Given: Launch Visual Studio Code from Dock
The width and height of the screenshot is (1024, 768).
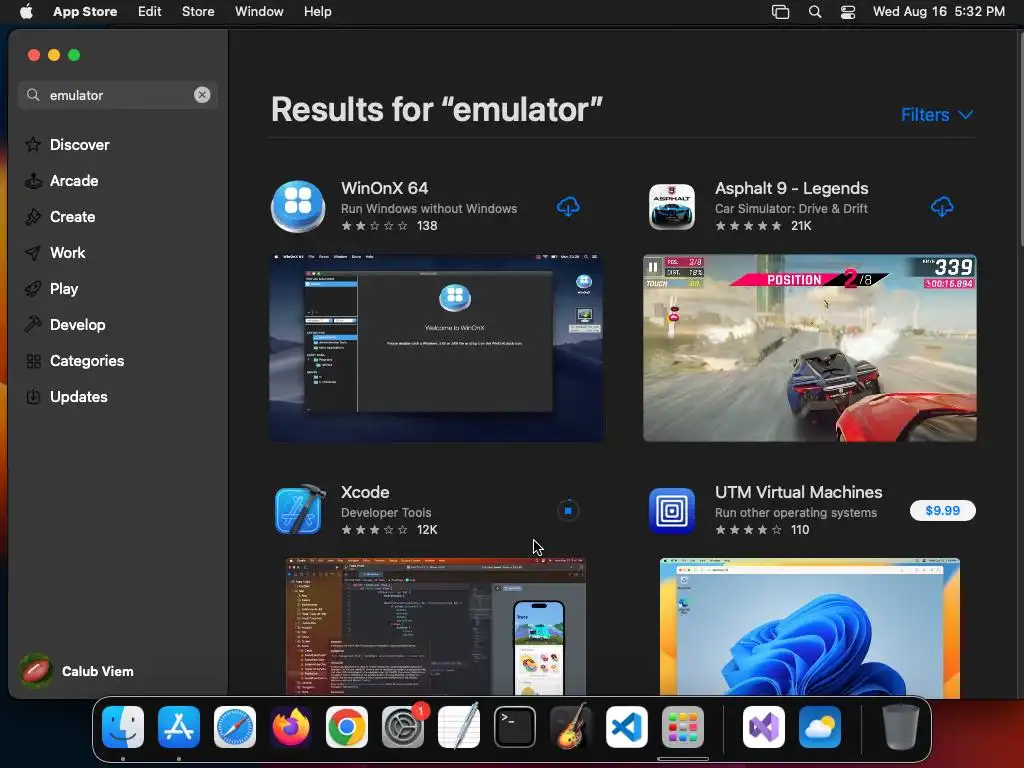Looking at the screenshot, I should point(627,727).
